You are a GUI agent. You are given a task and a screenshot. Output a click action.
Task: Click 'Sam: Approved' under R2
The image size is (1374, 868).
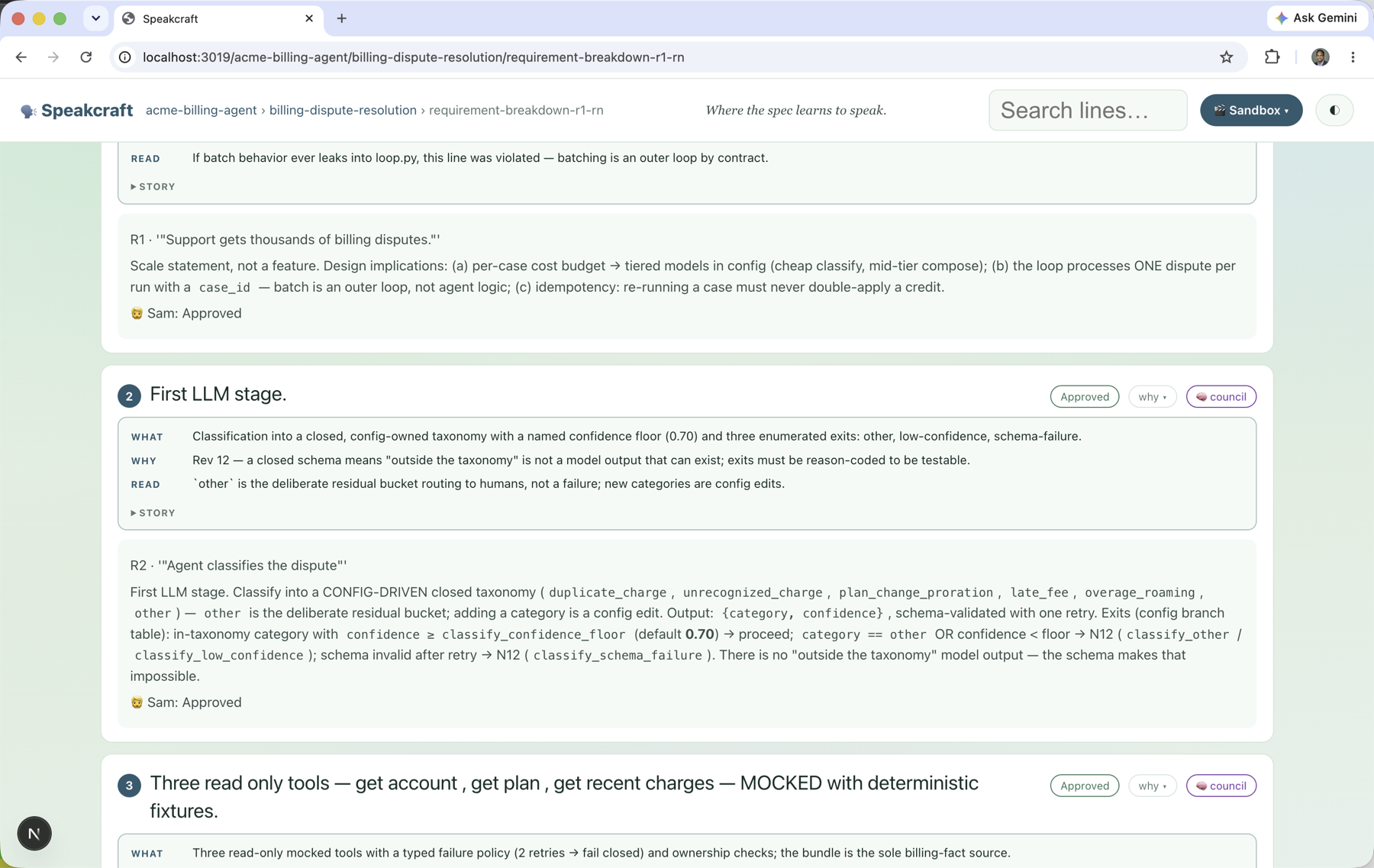(x=186, y=702)
